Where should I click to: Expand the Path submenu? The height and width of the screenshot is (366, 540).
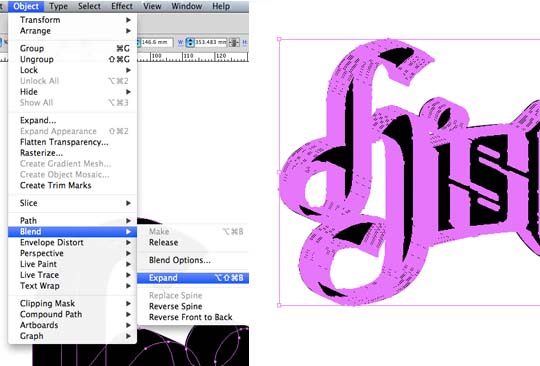pyautogui.click(x=72, y=221)
